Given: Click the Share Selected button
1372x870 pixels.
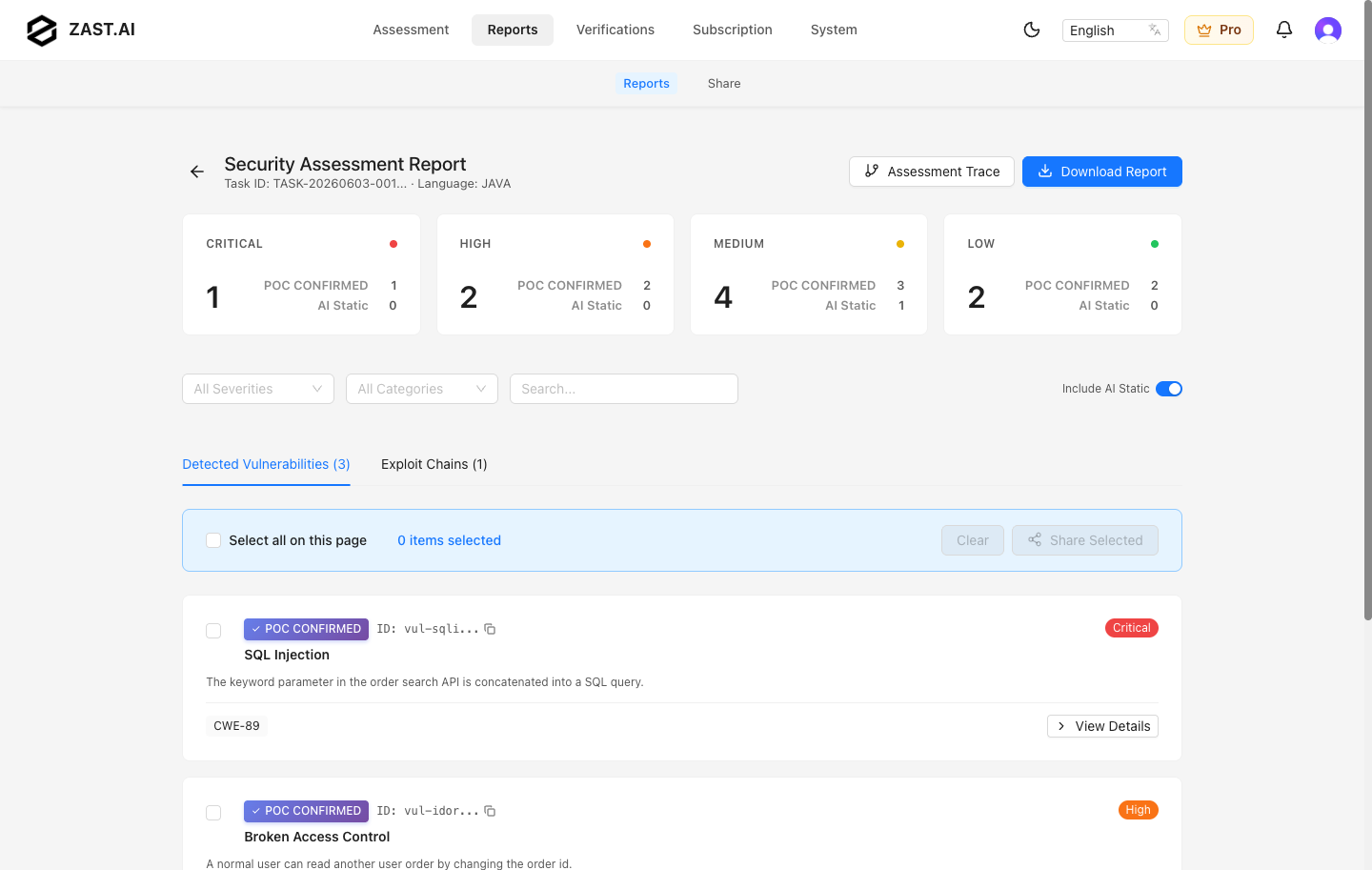Looking at the screenshot, I should (1085, 540).
